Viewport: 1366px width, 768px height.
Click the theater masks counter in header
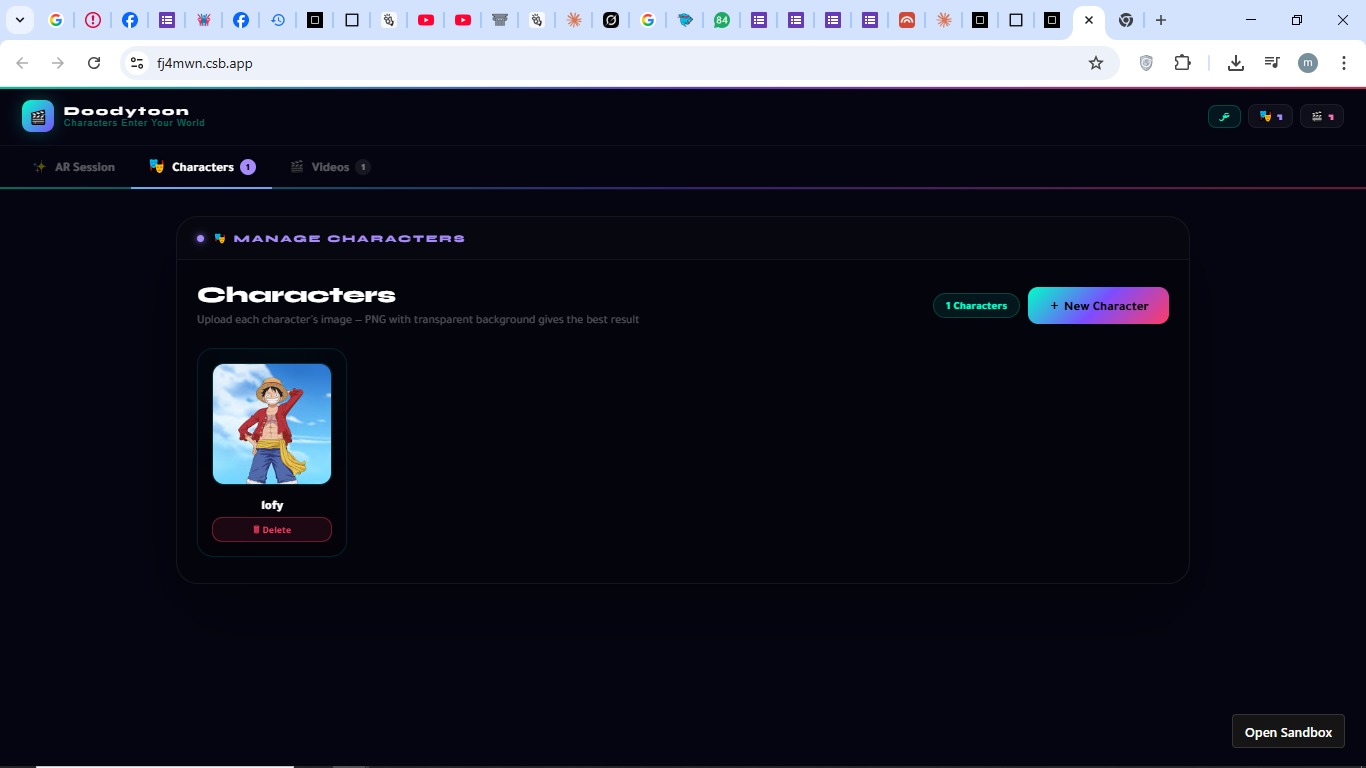(x=1270, y=117)
